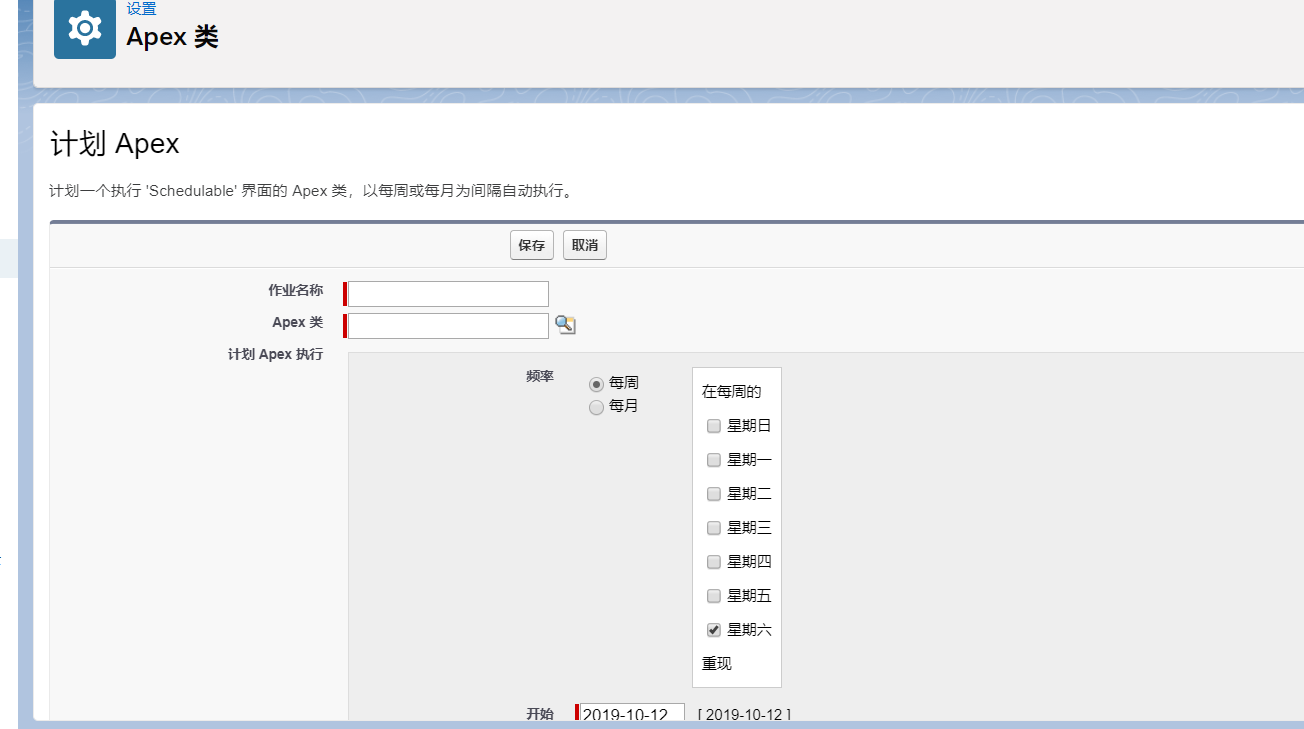Select the 每月 frequency radio button
1304x729 pixels.
(596, 407)
